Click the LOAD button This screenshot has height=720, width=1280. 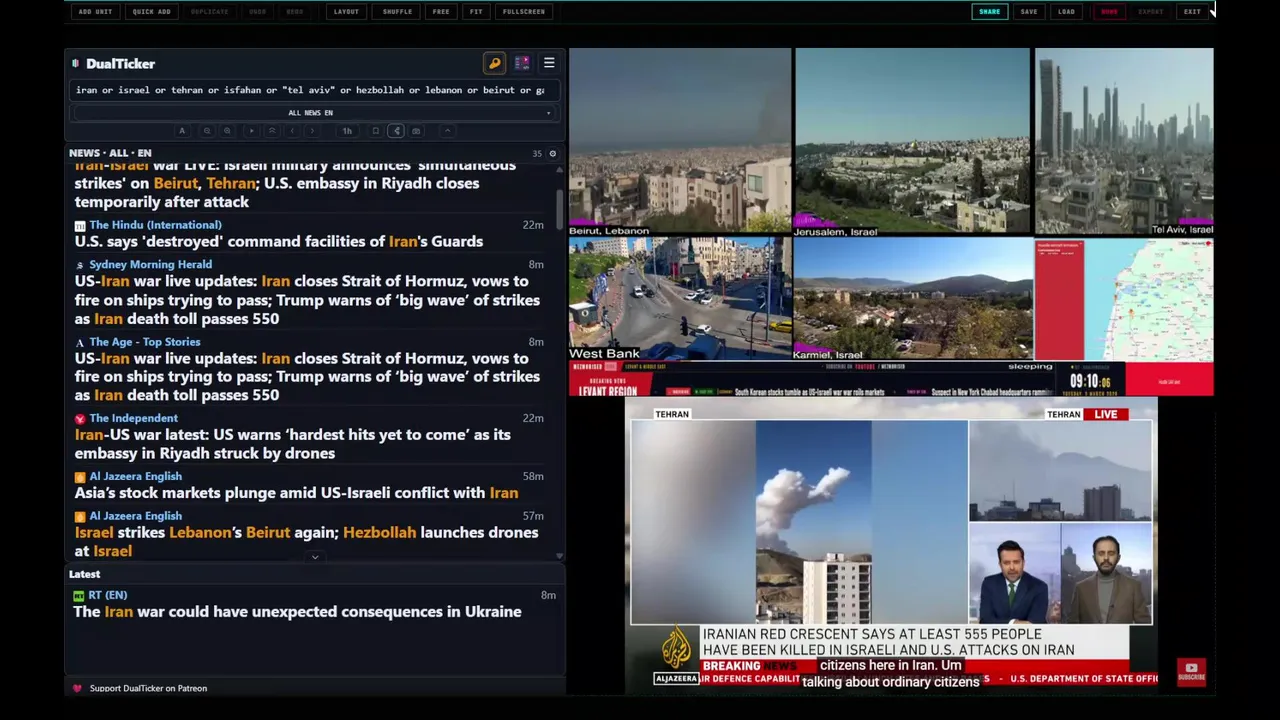point(1066,12)
